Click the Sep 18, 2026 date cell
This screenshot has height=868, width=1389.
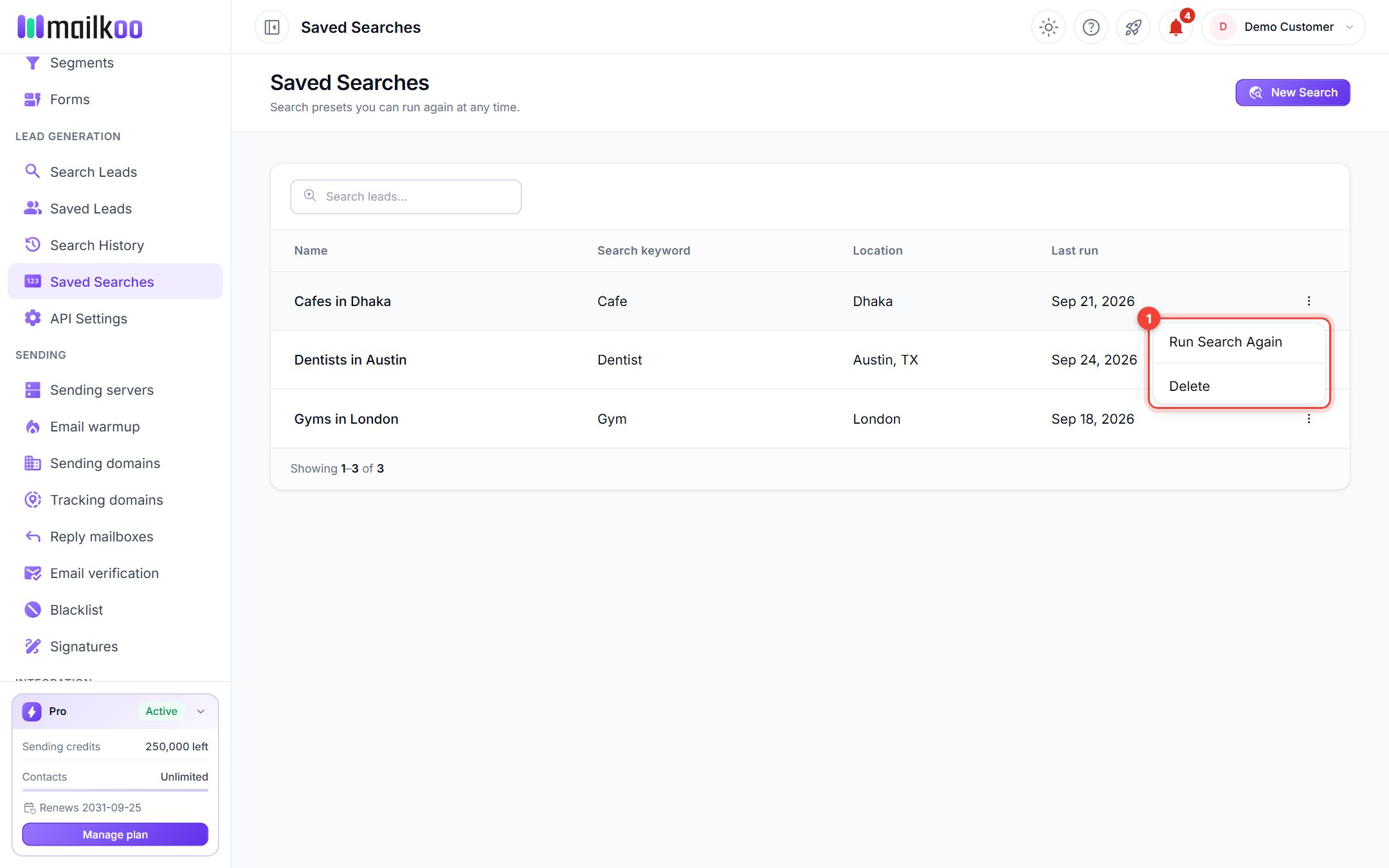tap(1093, 419)
